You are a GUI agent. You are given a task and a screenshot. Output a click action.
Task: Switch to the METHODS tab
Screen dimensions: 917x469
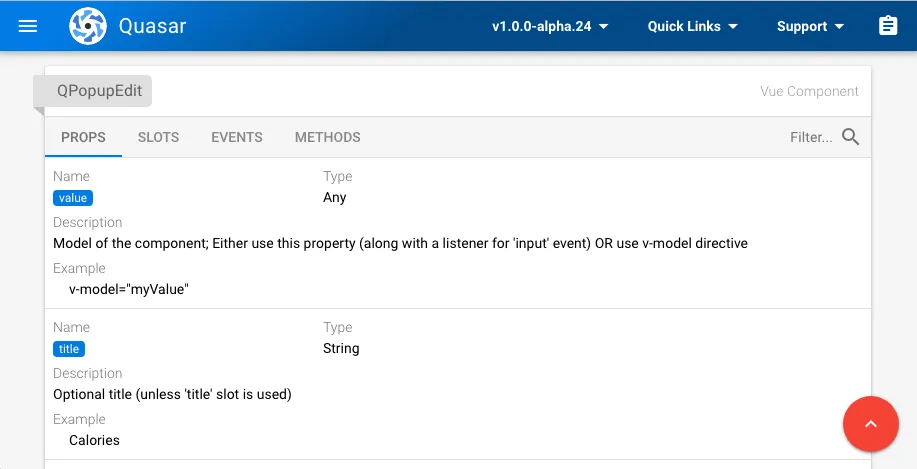(x=328, y=137)
